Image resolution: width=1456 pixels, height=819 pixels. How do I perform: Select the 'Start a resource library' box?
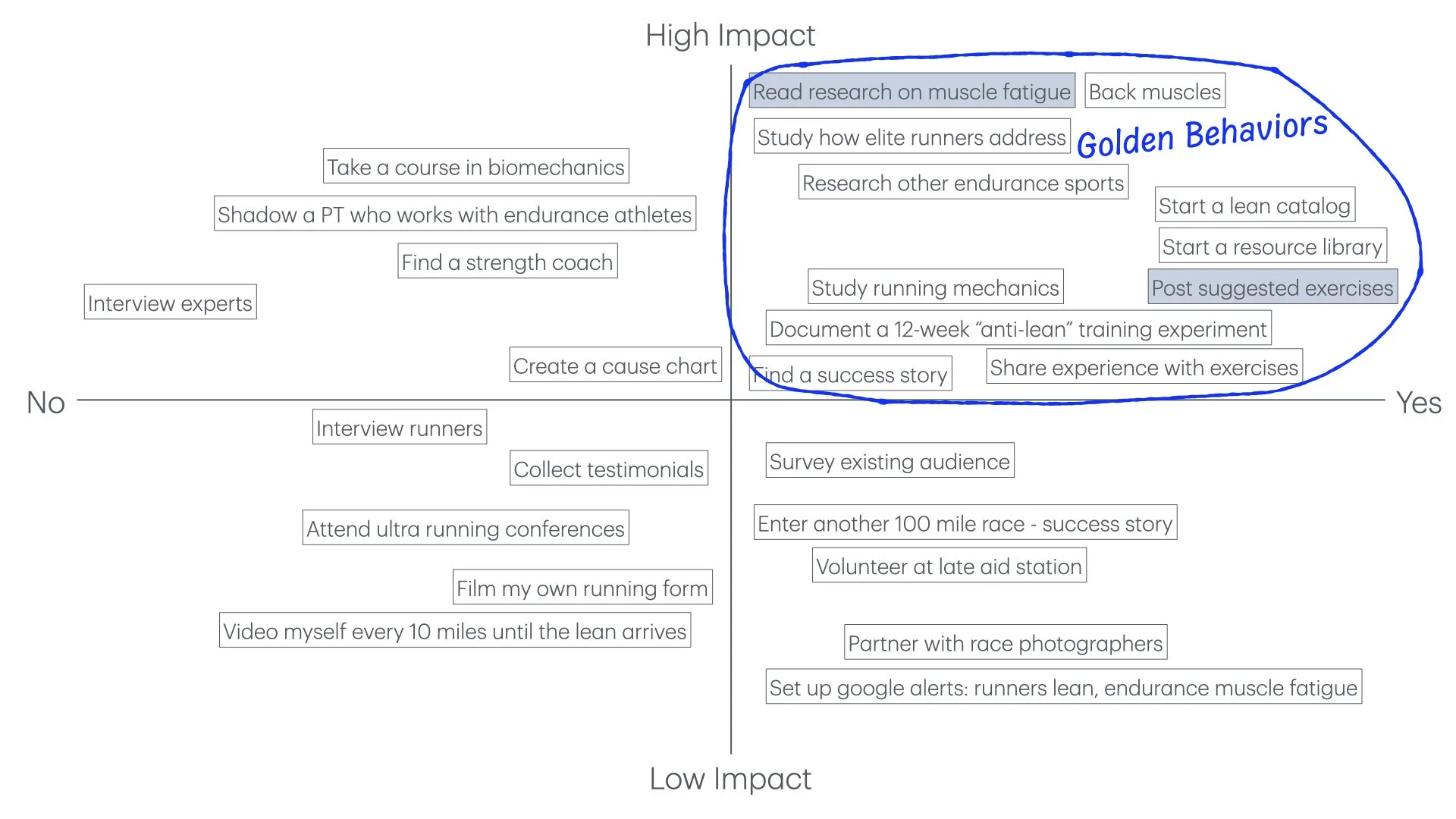1272,246
